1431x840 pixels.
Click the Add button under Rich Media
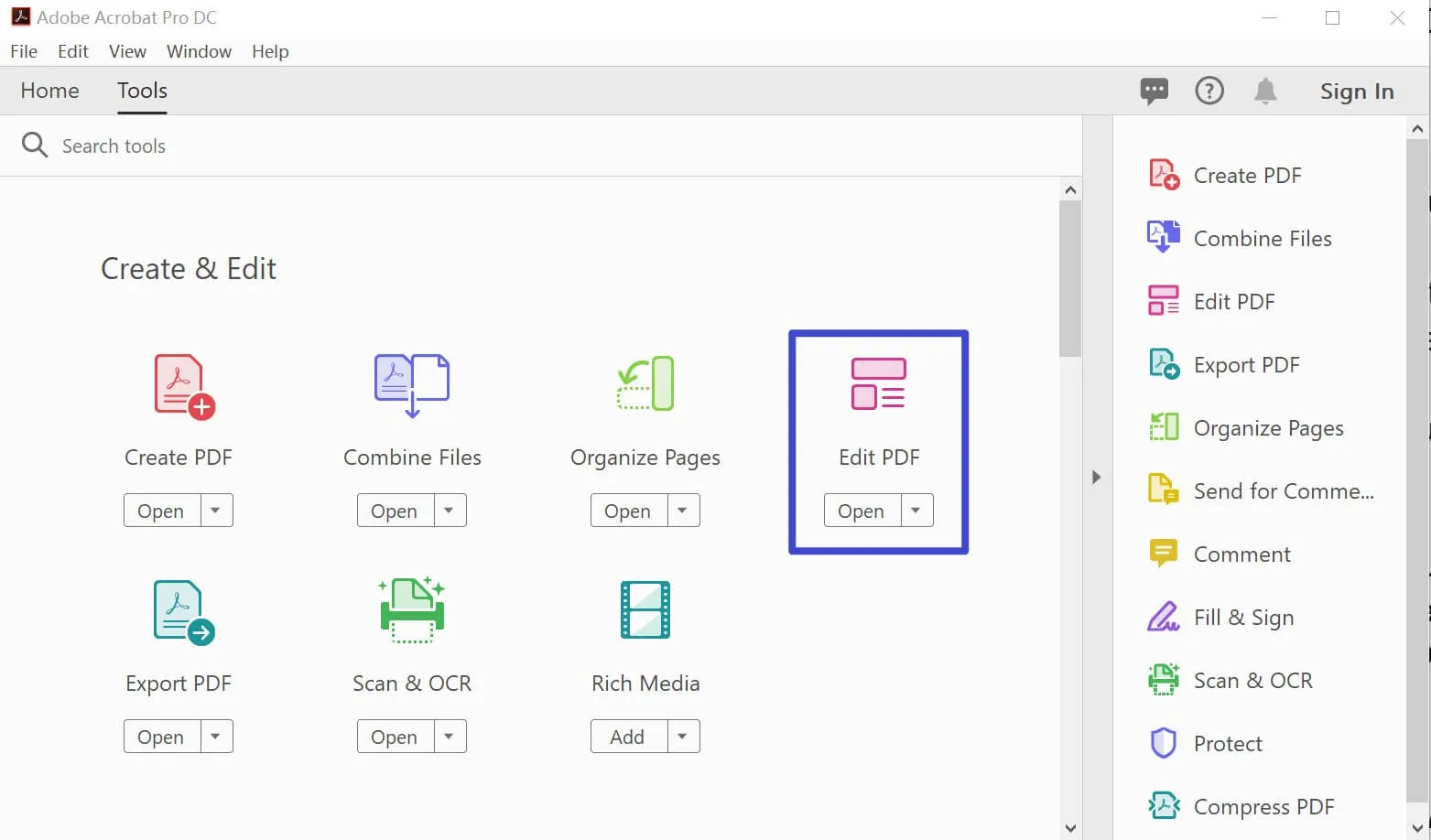click(x=629, y=737)
